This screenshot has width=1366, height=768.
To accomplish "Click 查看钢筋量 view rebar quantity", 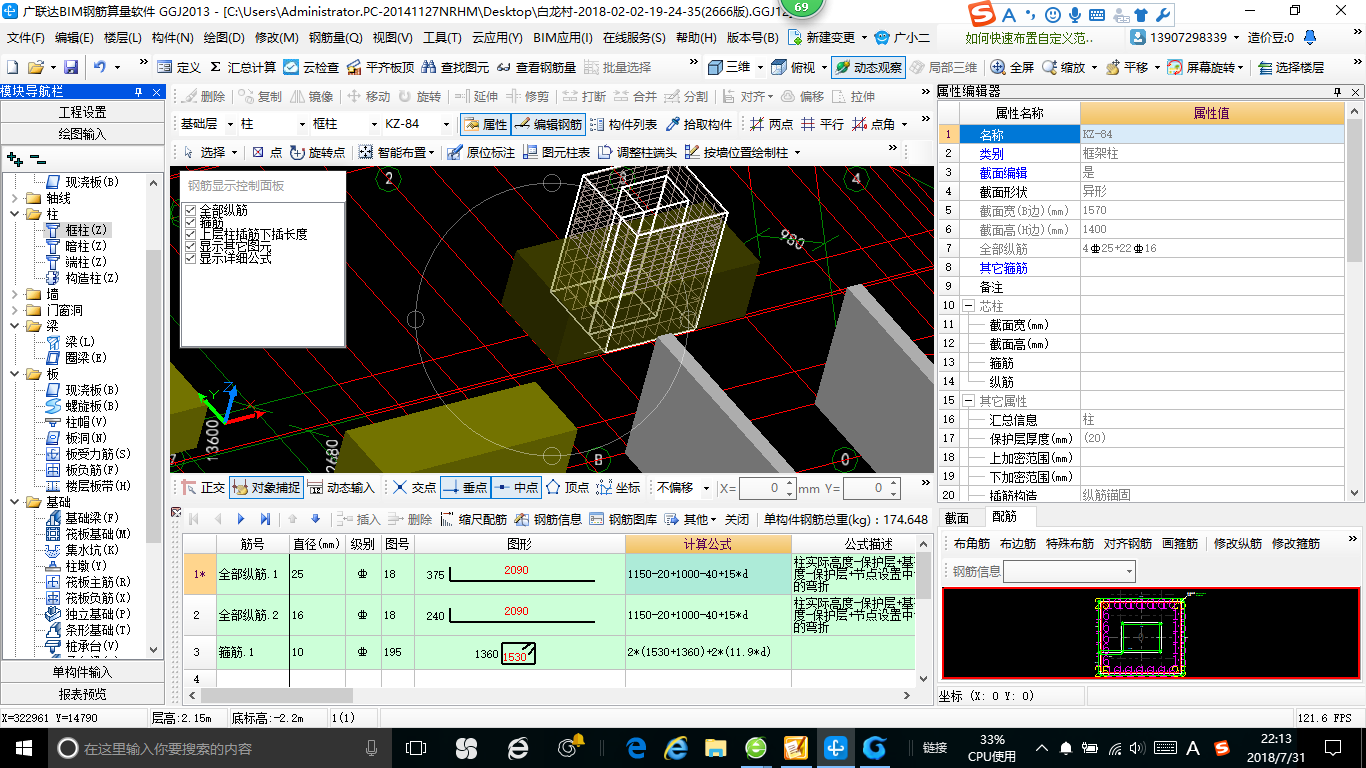I will [536, 67].
